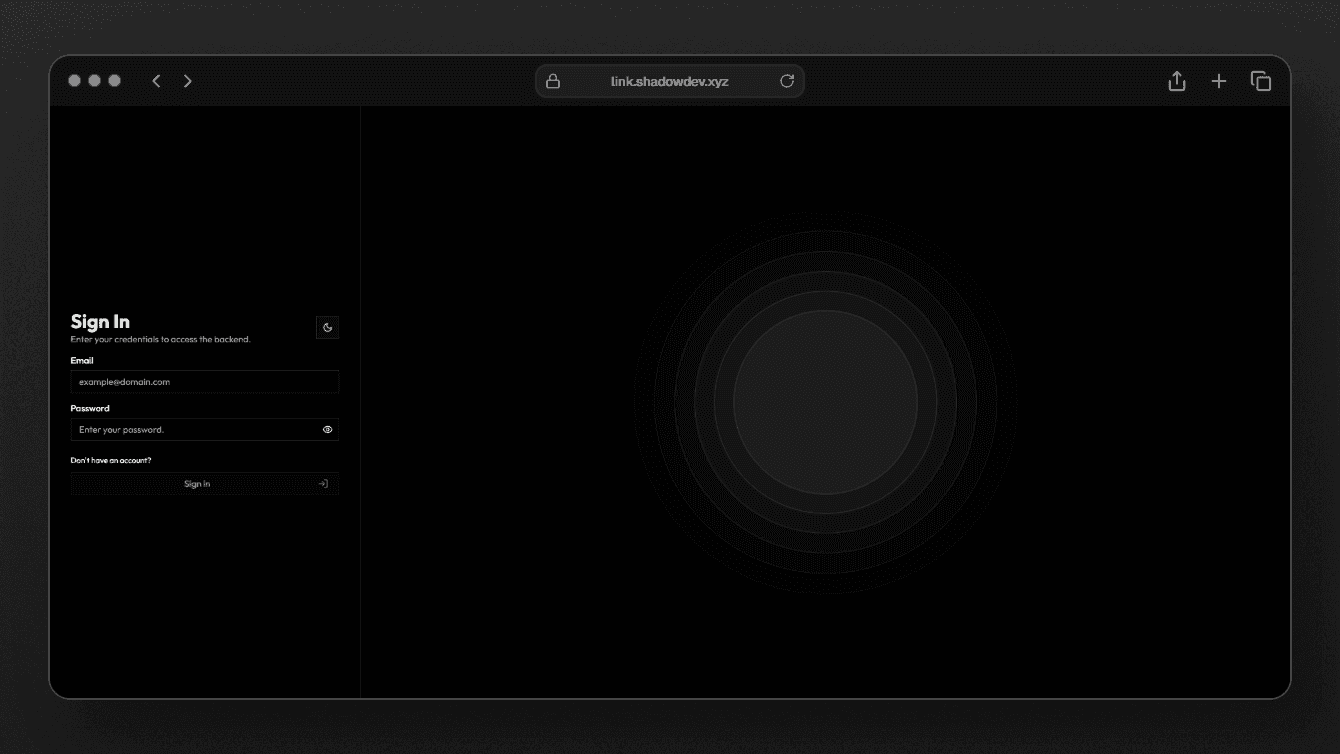Screen dimensions: 1340x754
Task: Click the padlock icon in address bar
Action: click(x=553, y=81)
